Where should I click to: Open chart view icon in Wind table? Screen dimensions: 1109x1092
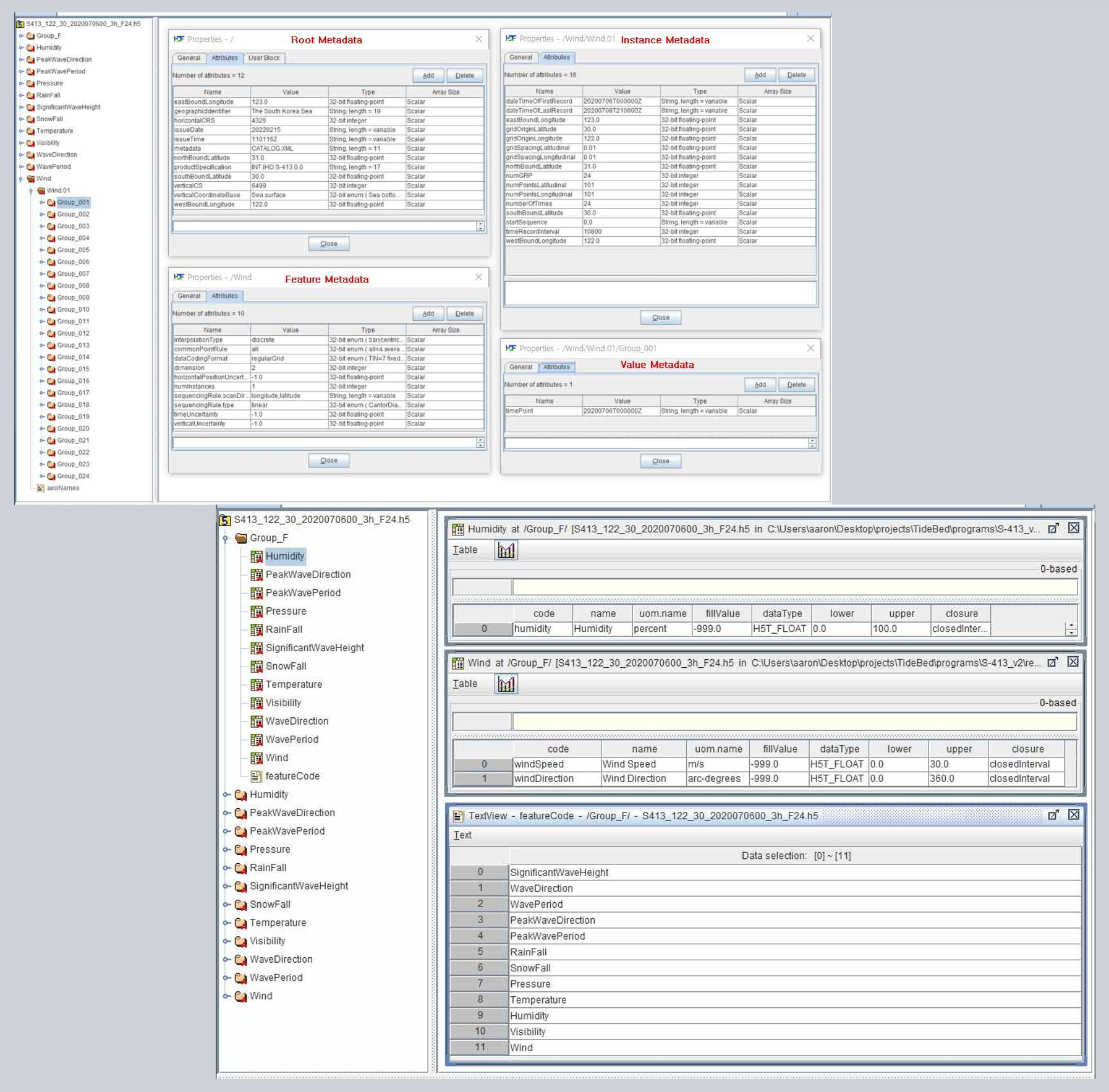tap(506, 684)
